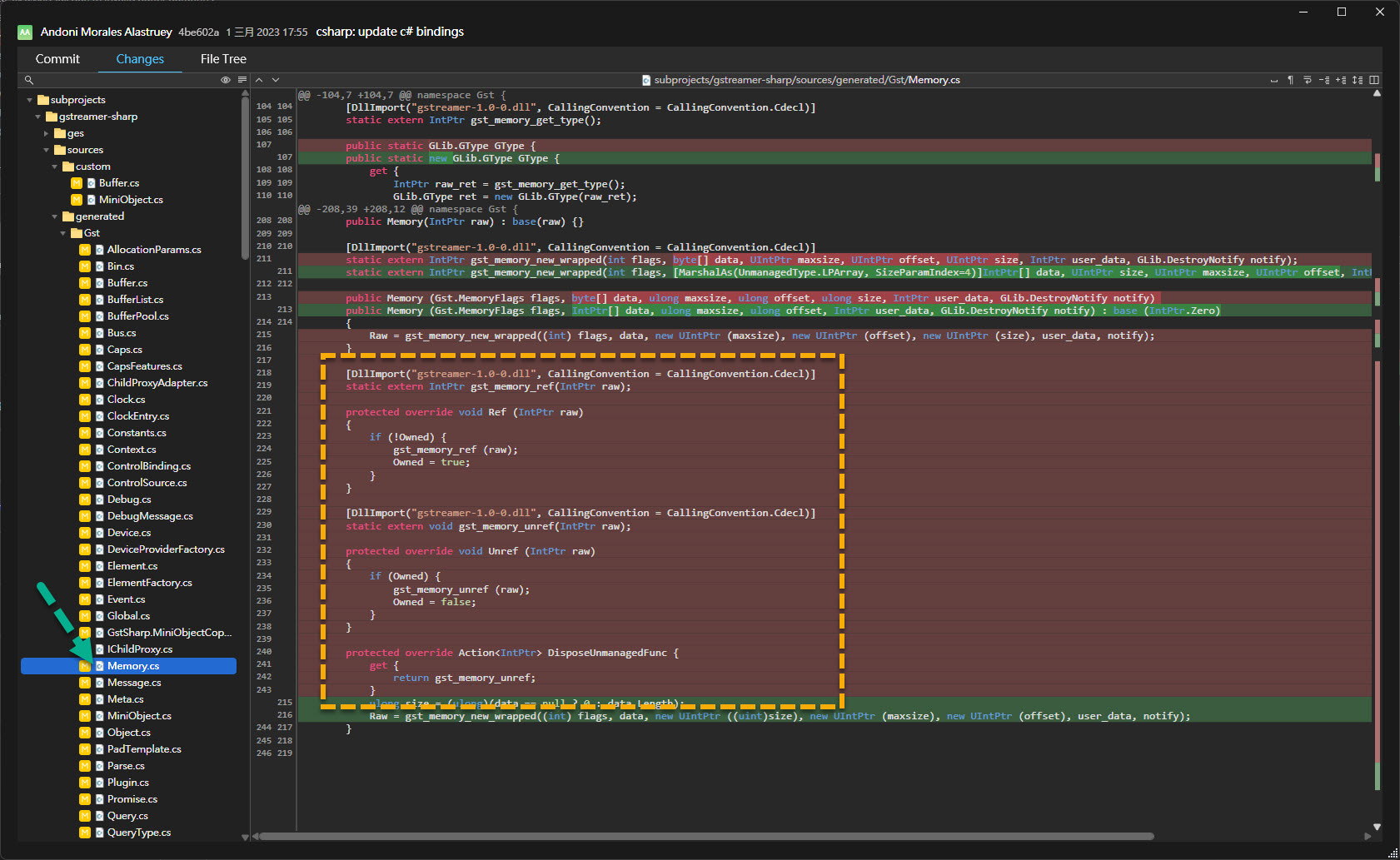Jump to previous change with up arrow
This screenshot has width=1400, height=860.
coord(259,80)
